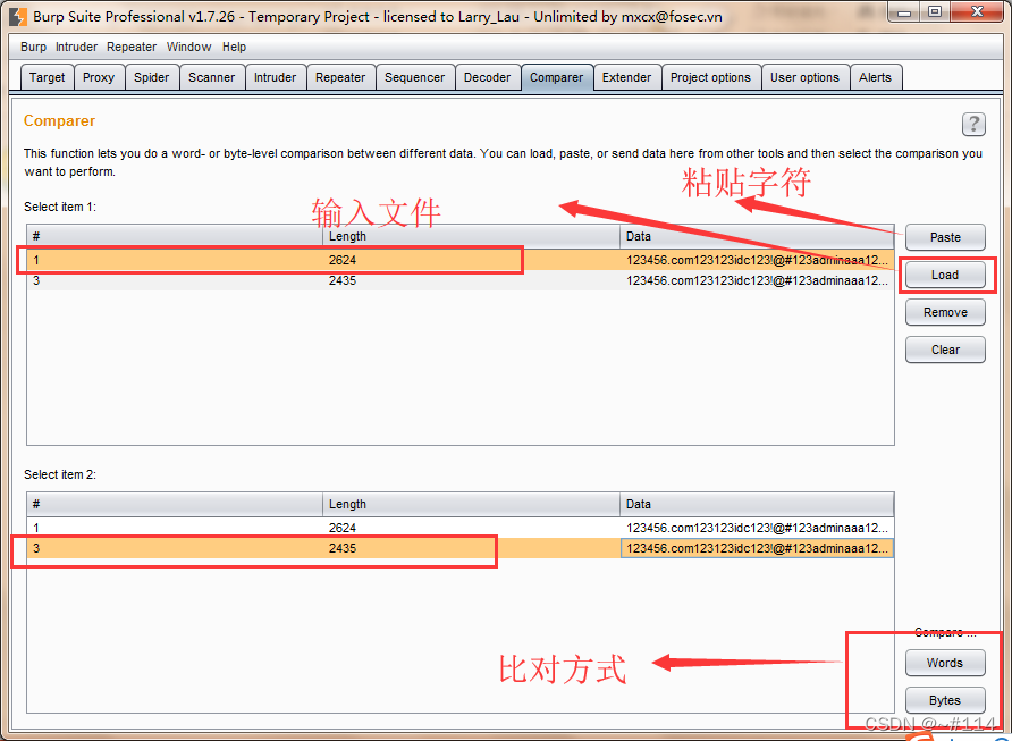The image size is (1012, 741).
Task: Click the Paste button
Action: tap(945, 238)
